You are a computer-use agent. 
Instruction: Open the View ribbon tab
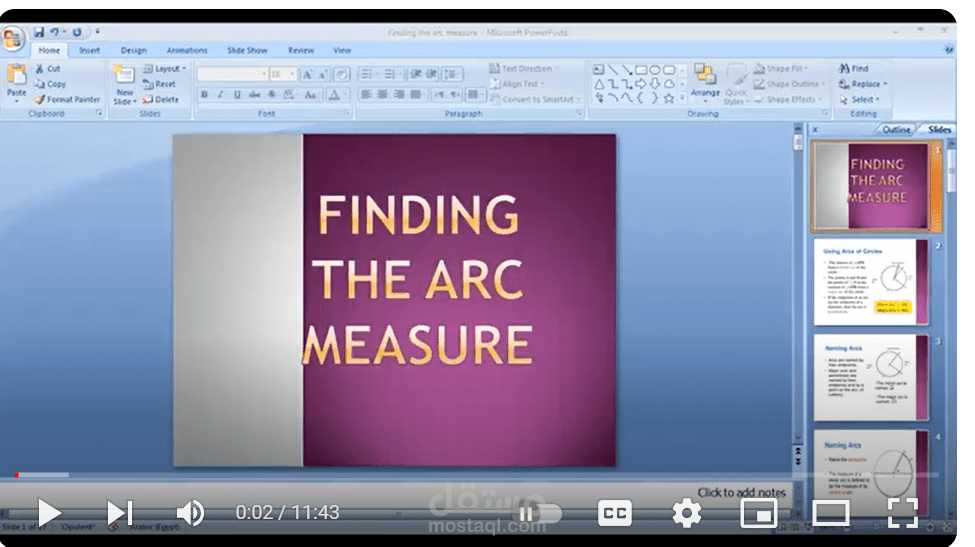342,50
